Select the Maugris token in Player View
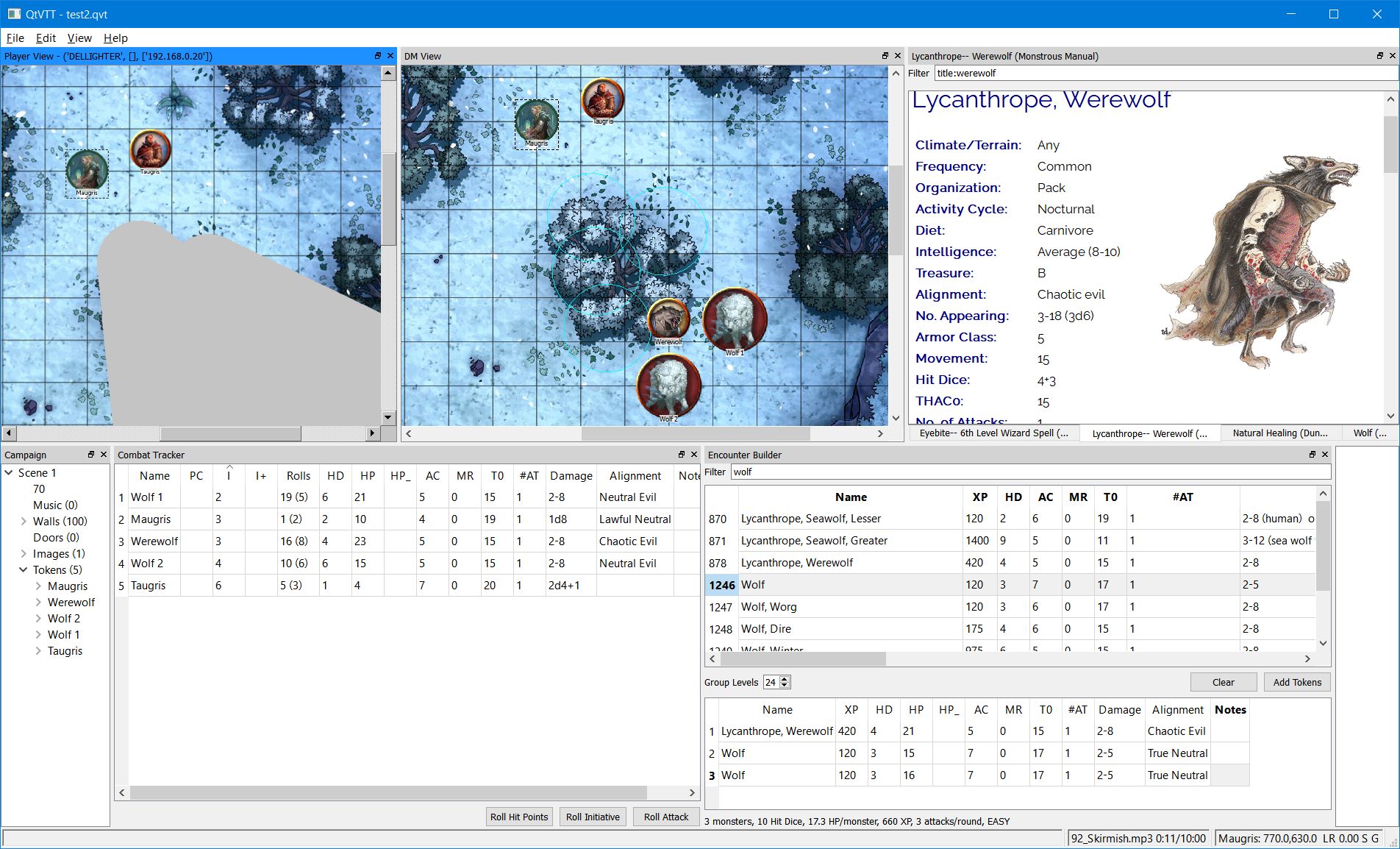The width and height of the screenshot is (1400, 849). pos(87,170)
